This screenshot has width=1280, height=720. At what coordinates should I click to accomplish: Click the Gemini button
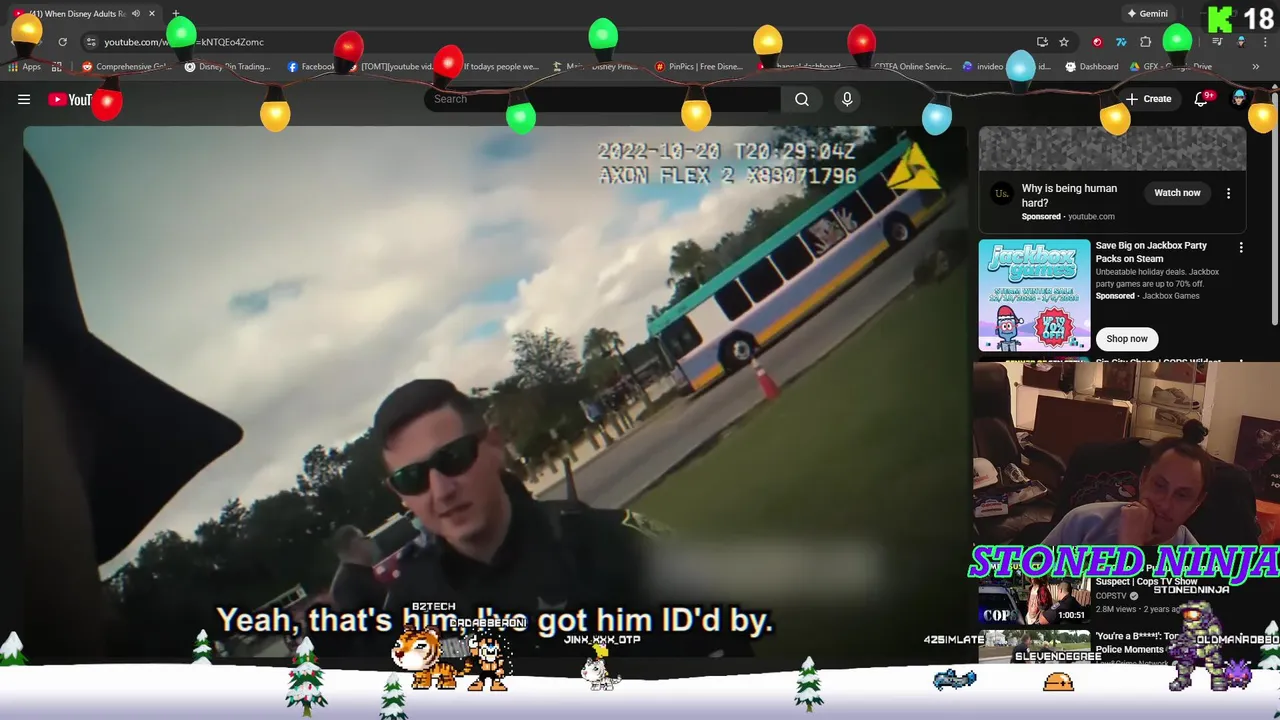(x=1147, y=14)
